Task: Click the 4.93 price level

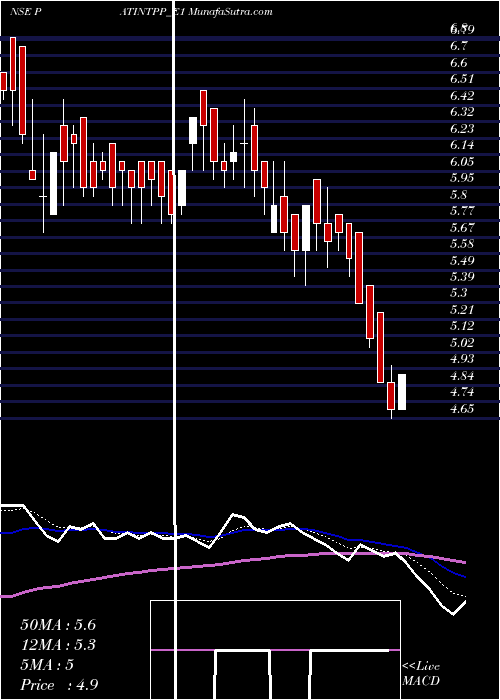Action: click(462, 359)
